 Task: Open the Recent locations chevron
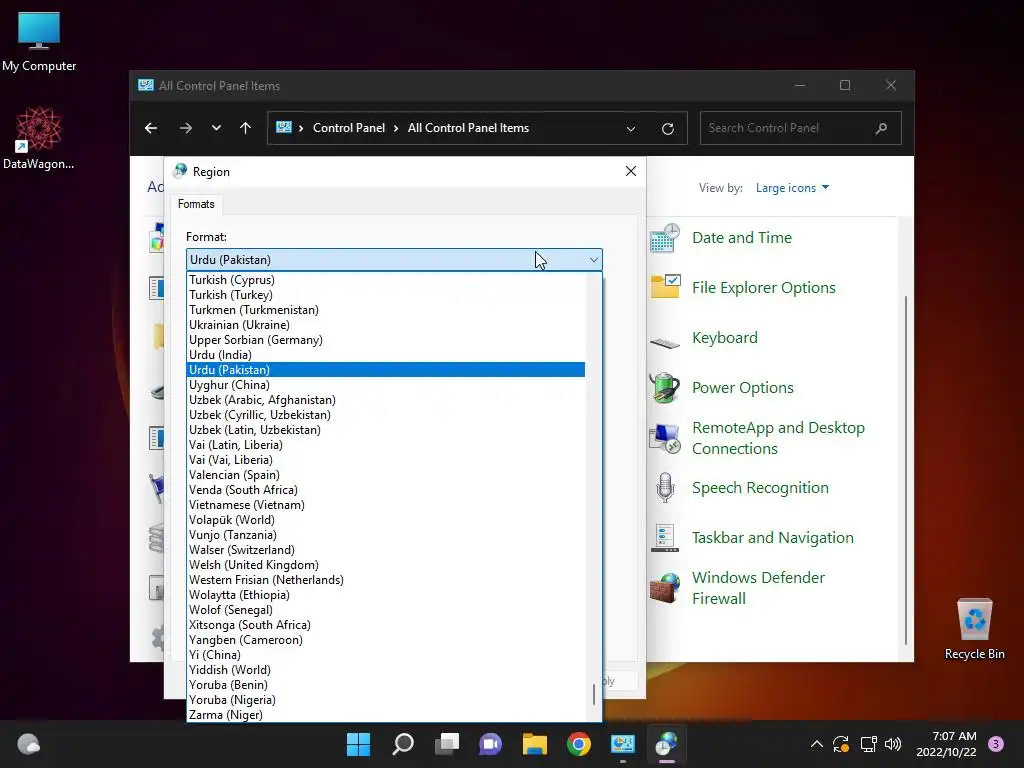[x=216, y=128]
